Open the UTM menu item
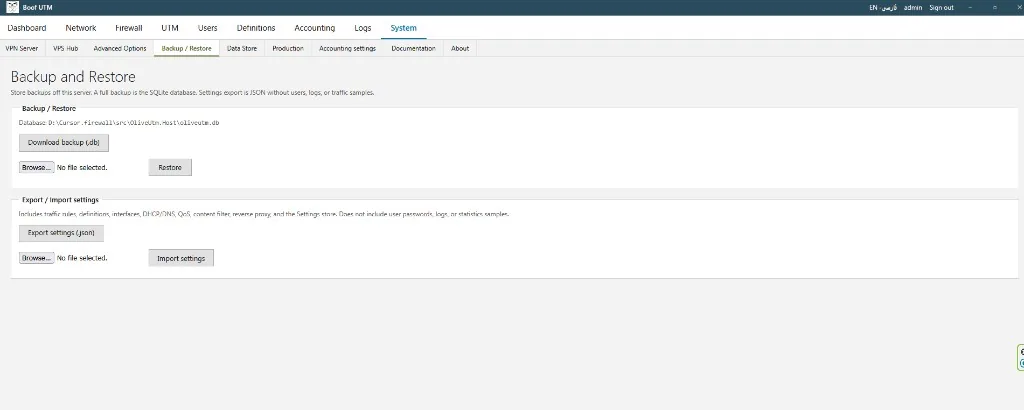This screenshot has width=1024, height=410. [x=170, y=28]
